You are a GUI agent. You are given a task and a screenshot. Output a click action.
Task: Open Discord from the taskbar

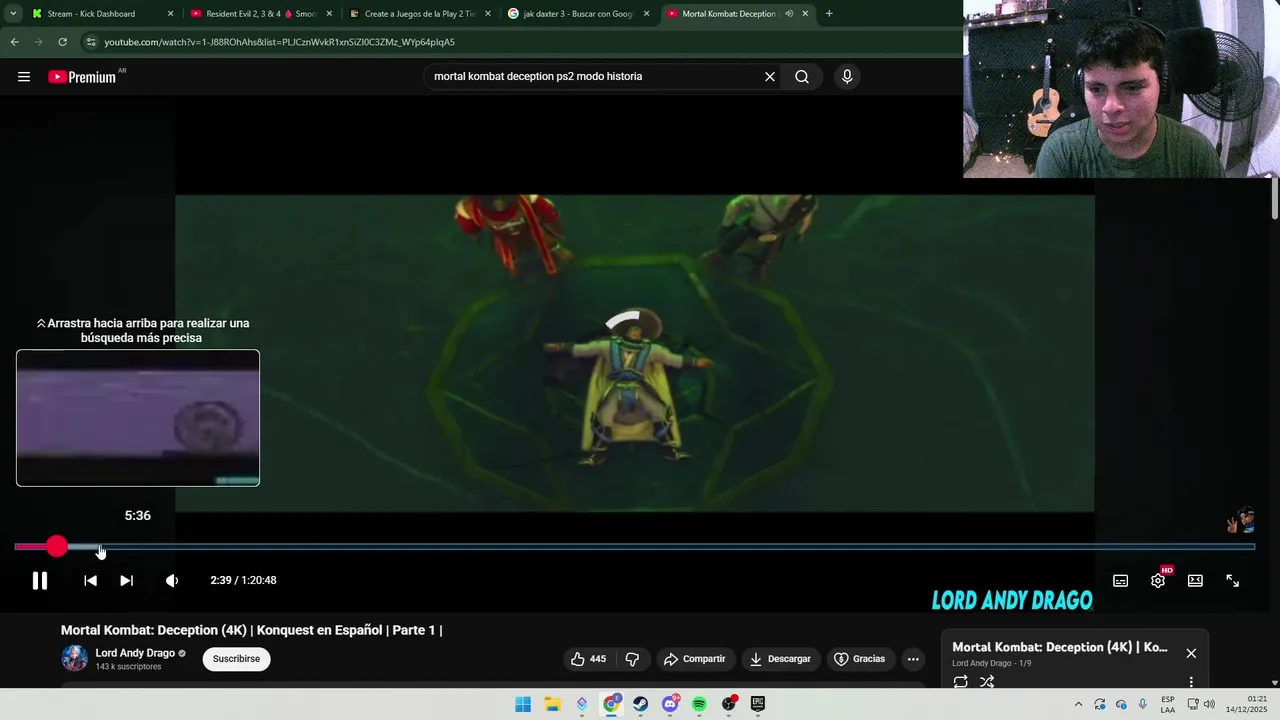tap(670, 704)
